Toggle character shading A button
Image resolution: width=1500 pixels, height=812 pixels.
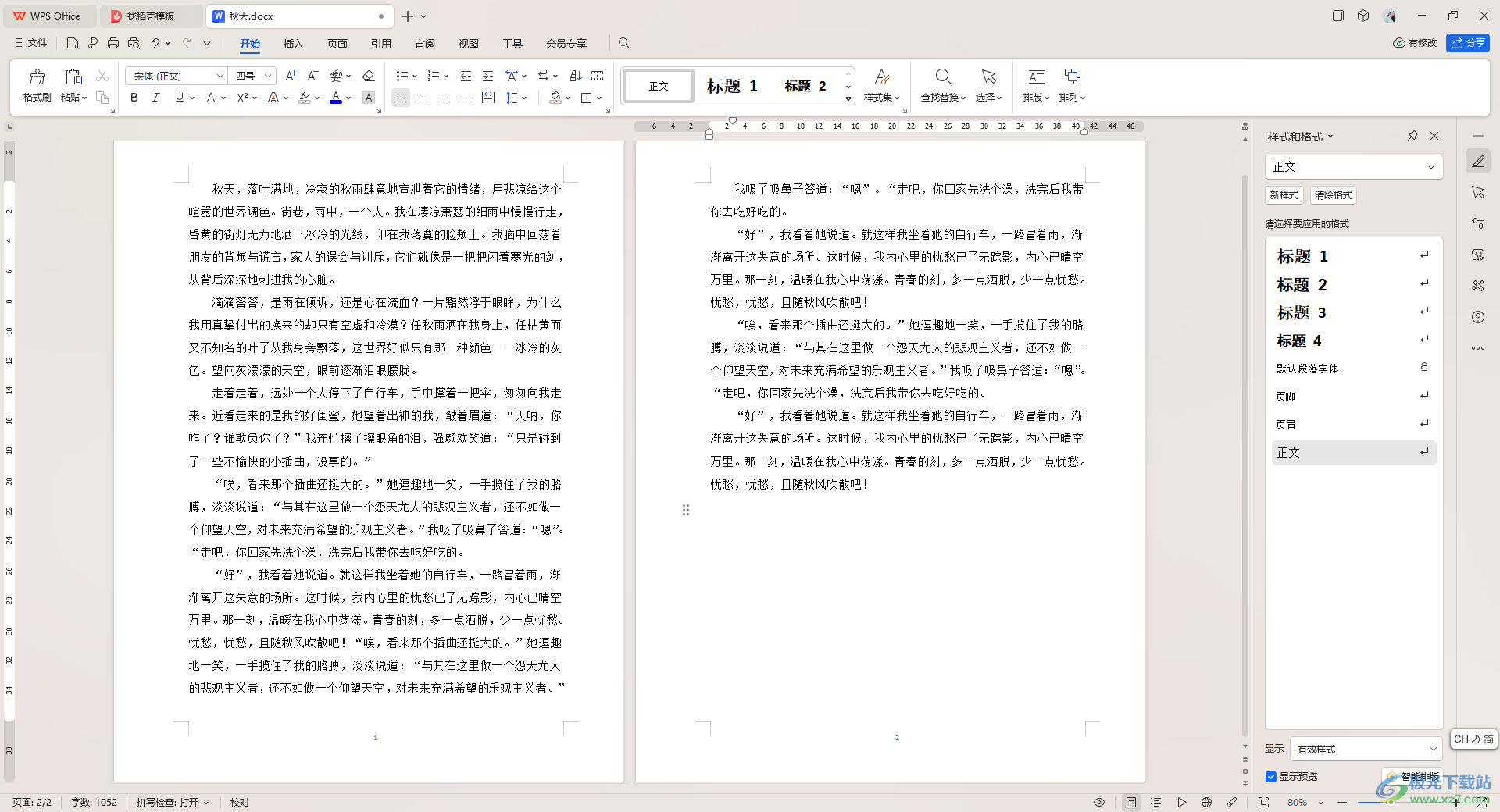coord(369,98)
